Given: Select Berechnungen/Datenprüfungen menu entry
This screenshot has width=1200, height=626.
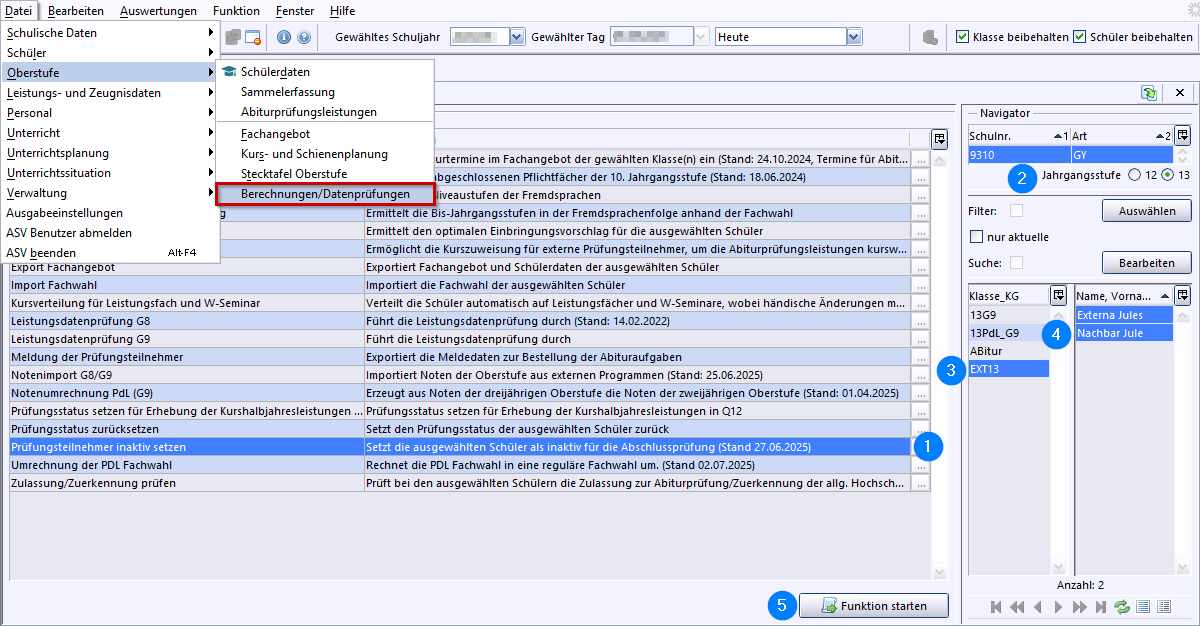Looking at the screenshot, I should point(325,193).
